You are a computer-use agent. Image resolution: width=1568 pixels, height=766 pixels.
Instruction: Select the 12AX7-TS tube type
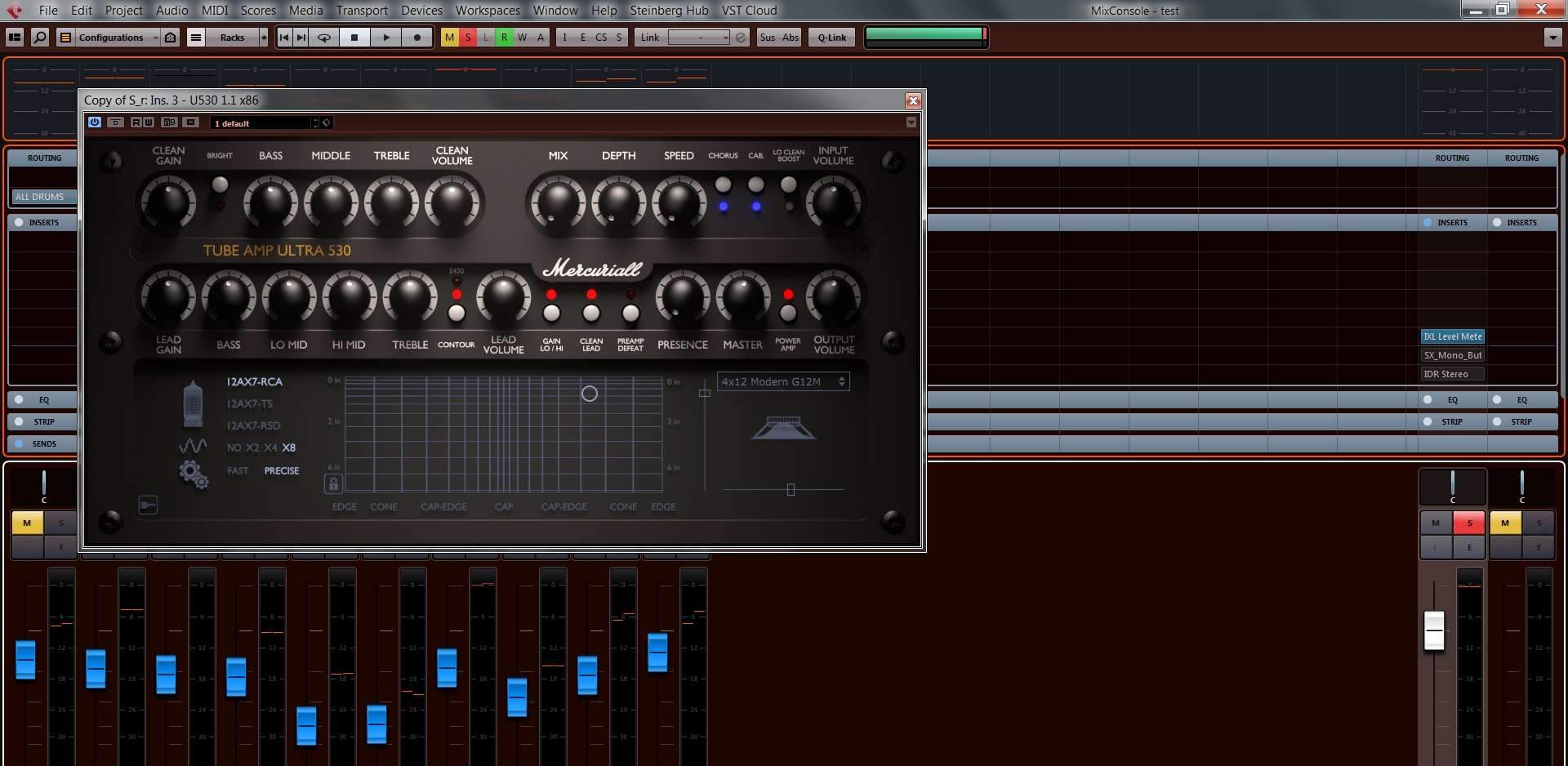[250, 403]
